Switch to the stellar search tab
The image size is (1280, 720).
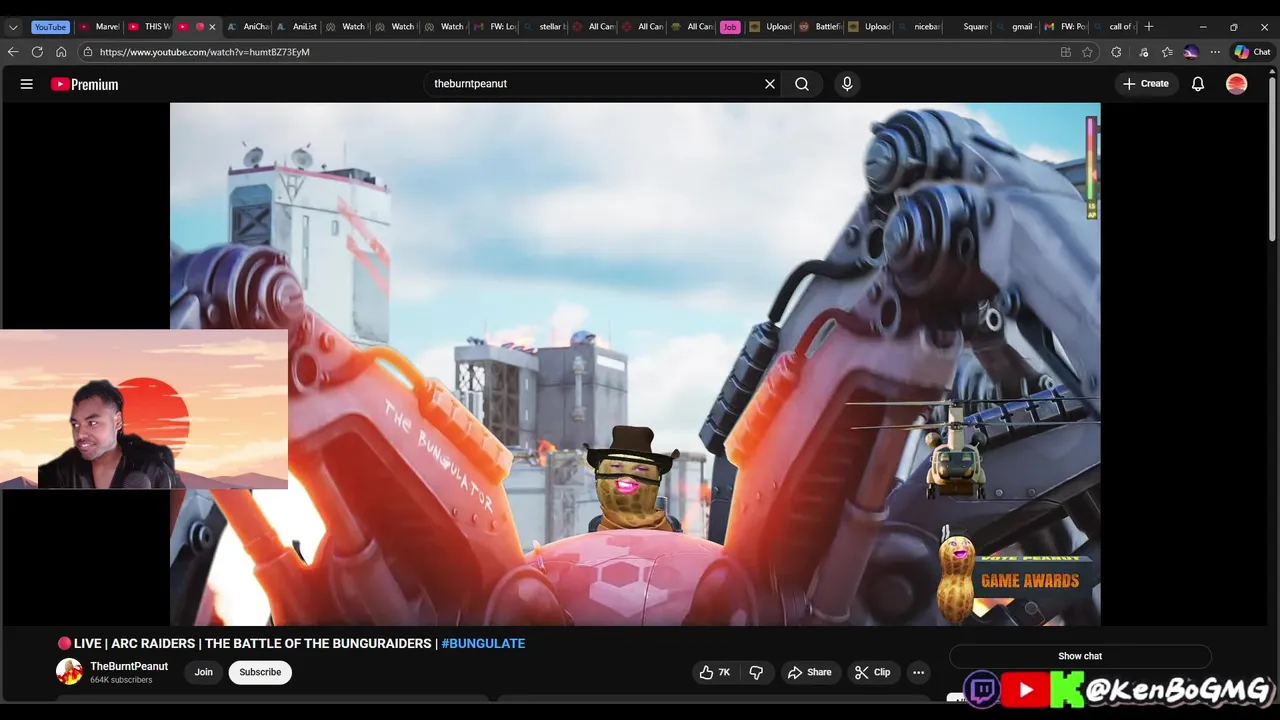pos(543,27)
